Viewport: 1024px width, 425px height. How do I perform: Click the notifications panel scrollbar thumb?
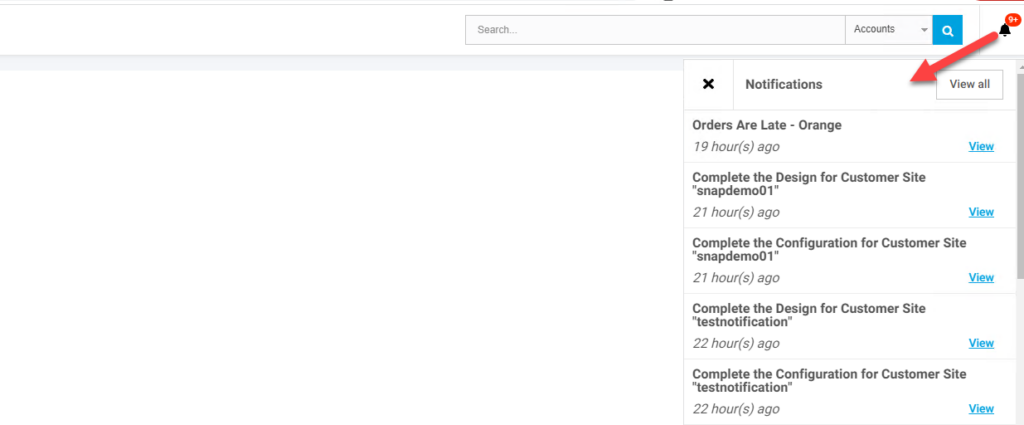point(1020,176)
